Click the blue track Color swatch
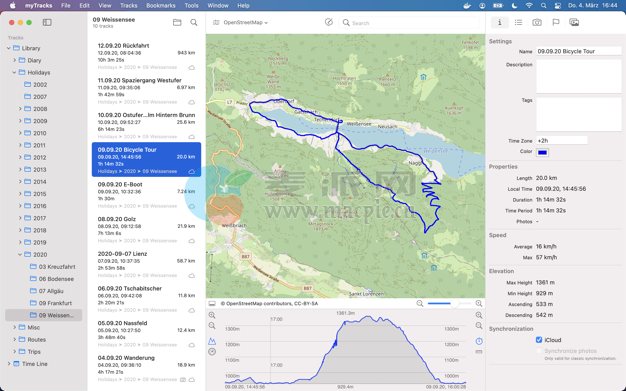This screenshot has width=626, height=391. pos(542,152)
